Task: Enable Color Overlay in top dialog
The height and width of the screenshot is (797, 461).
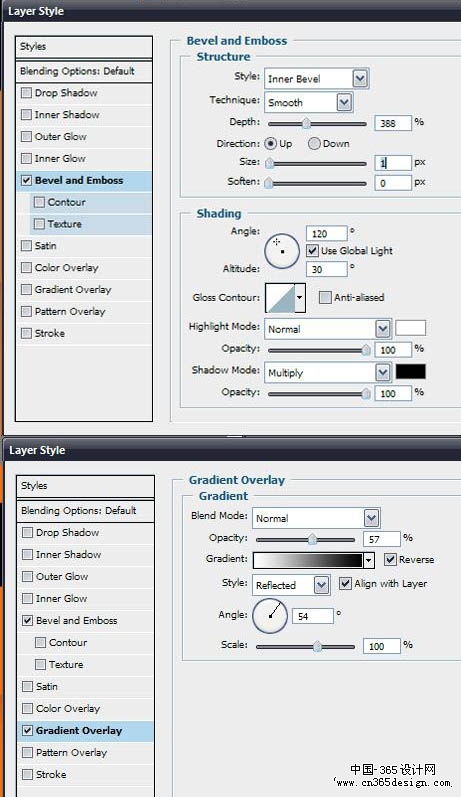Action: (x=26, y=268)
